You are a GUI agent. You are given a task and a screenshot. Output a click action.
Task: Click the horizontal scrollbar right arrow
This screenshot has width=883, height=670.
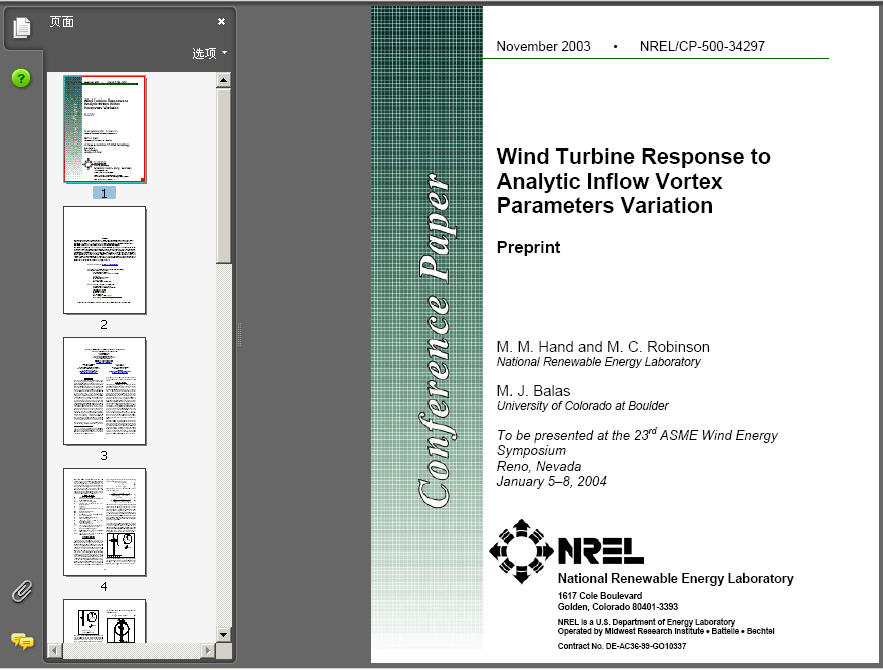click(x=208, y=650)
